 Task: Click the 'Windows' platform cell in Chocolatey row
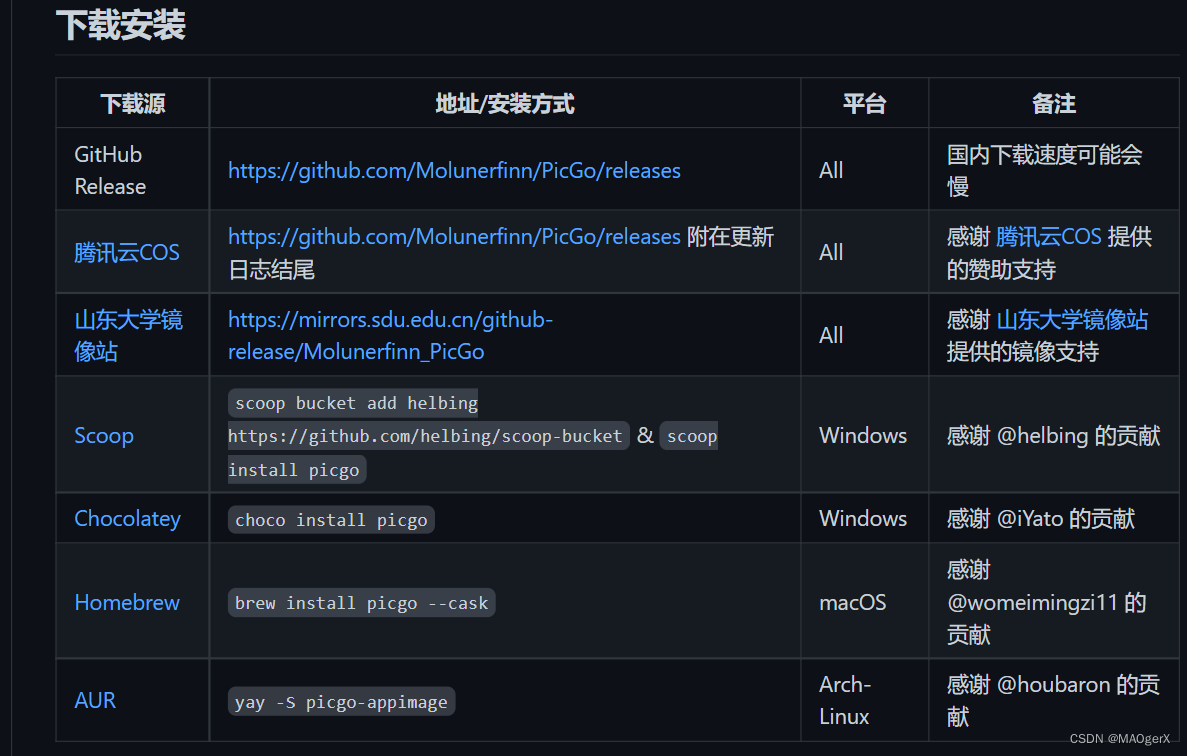(x=863, y=518)
